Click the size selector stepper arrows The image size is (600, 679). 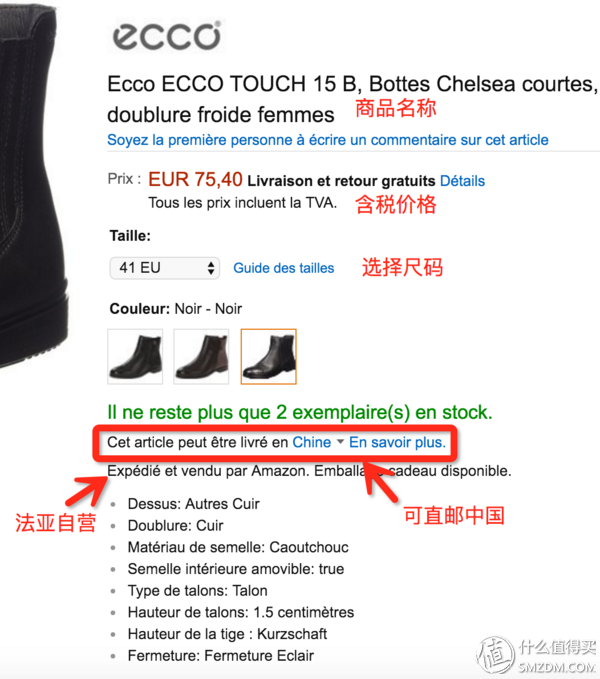211,268
